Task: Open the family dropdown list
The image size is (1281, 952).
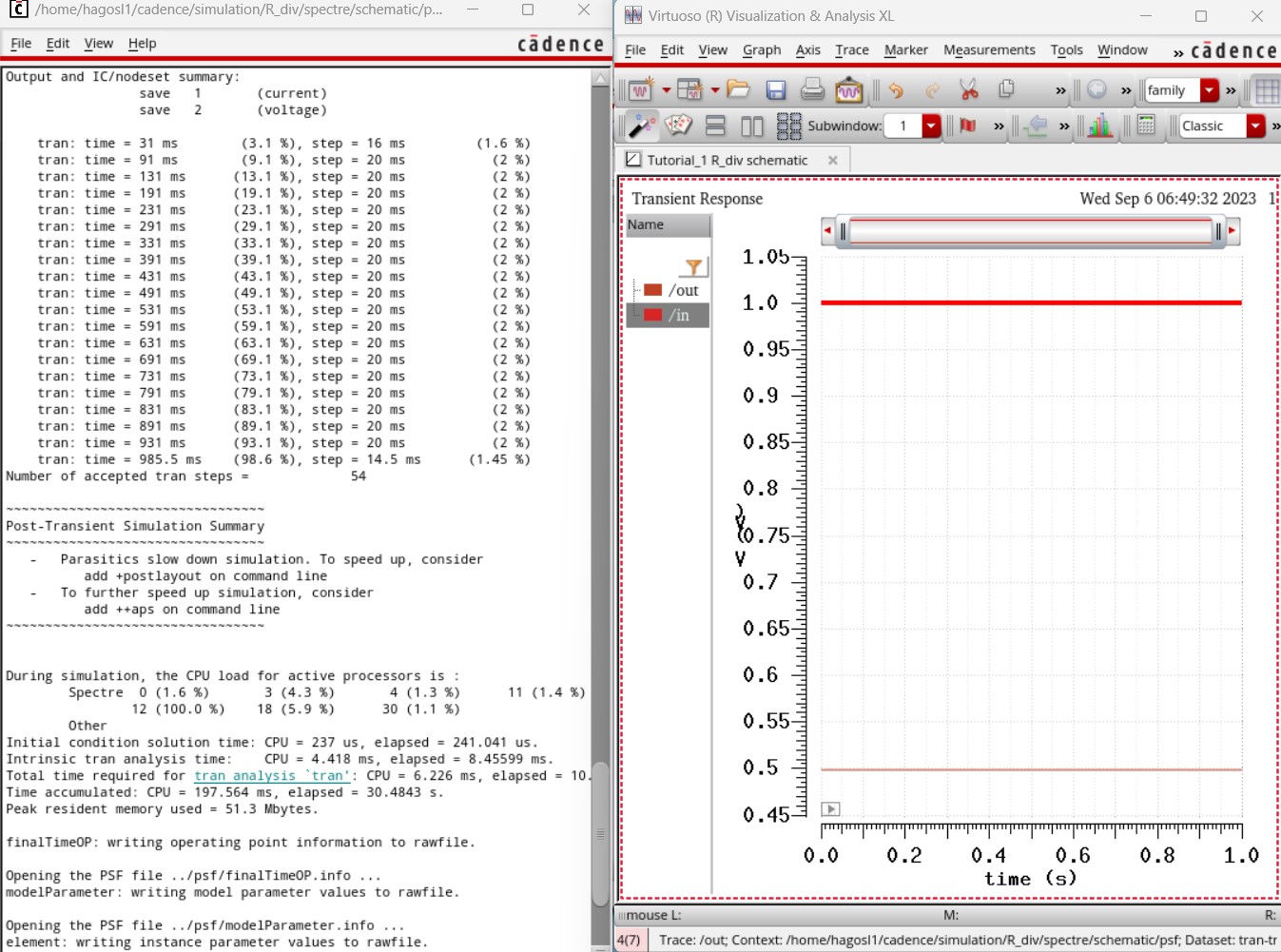Action: coord(1210,90)
